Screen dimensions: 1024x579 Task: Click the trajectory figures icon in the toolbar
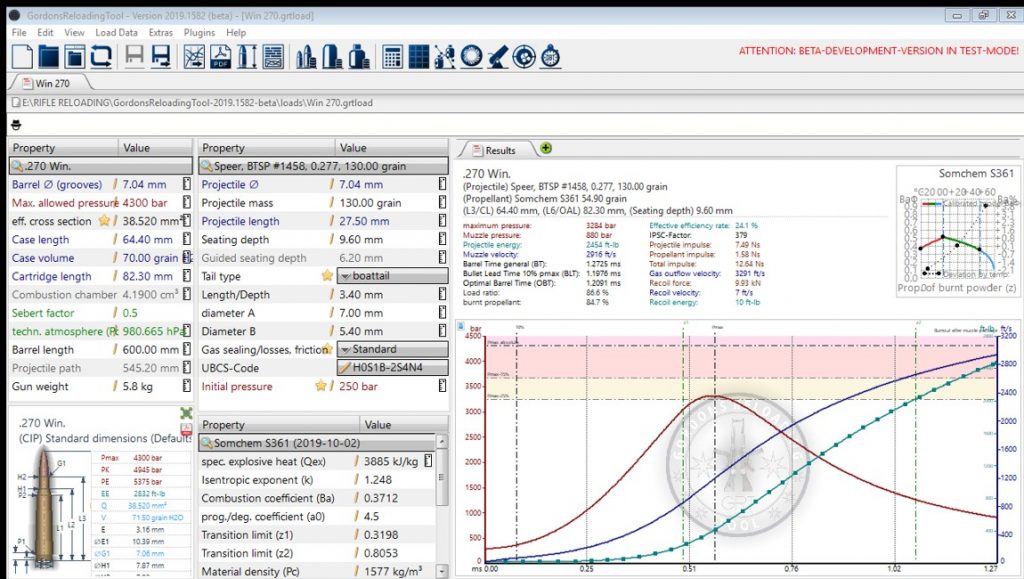(445, 57)
